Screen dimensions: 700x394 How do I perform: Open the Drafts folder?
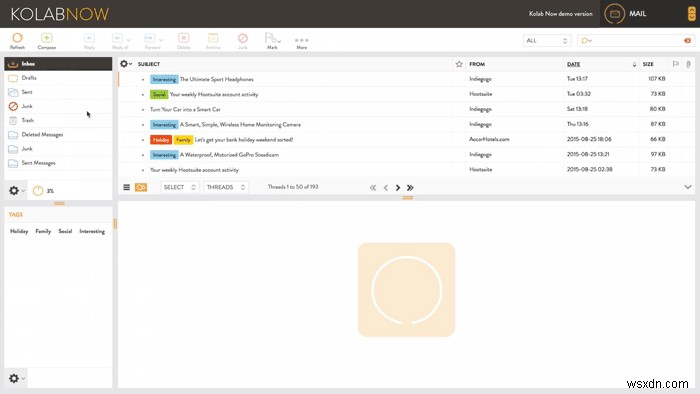tap(58, 78)
